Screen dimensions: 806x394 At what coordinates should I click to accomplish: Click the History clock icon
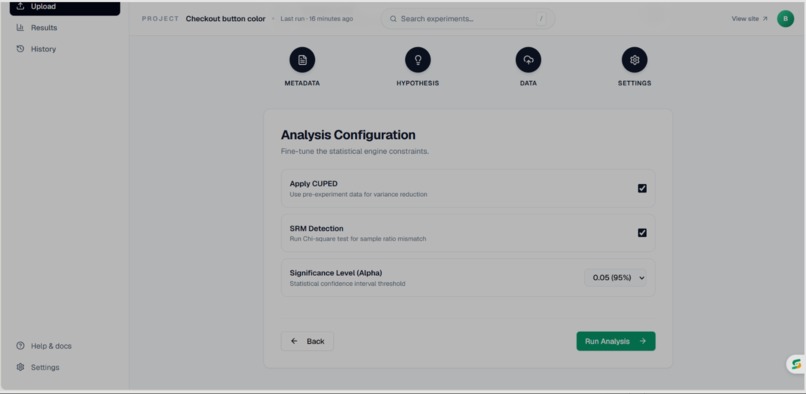click(x=20, y=49)
